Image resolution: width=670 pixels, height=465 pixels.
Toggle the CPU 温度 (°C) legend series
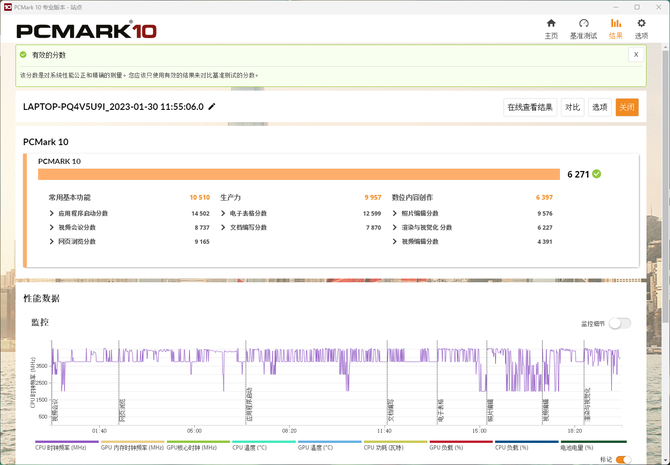[264, 445]
